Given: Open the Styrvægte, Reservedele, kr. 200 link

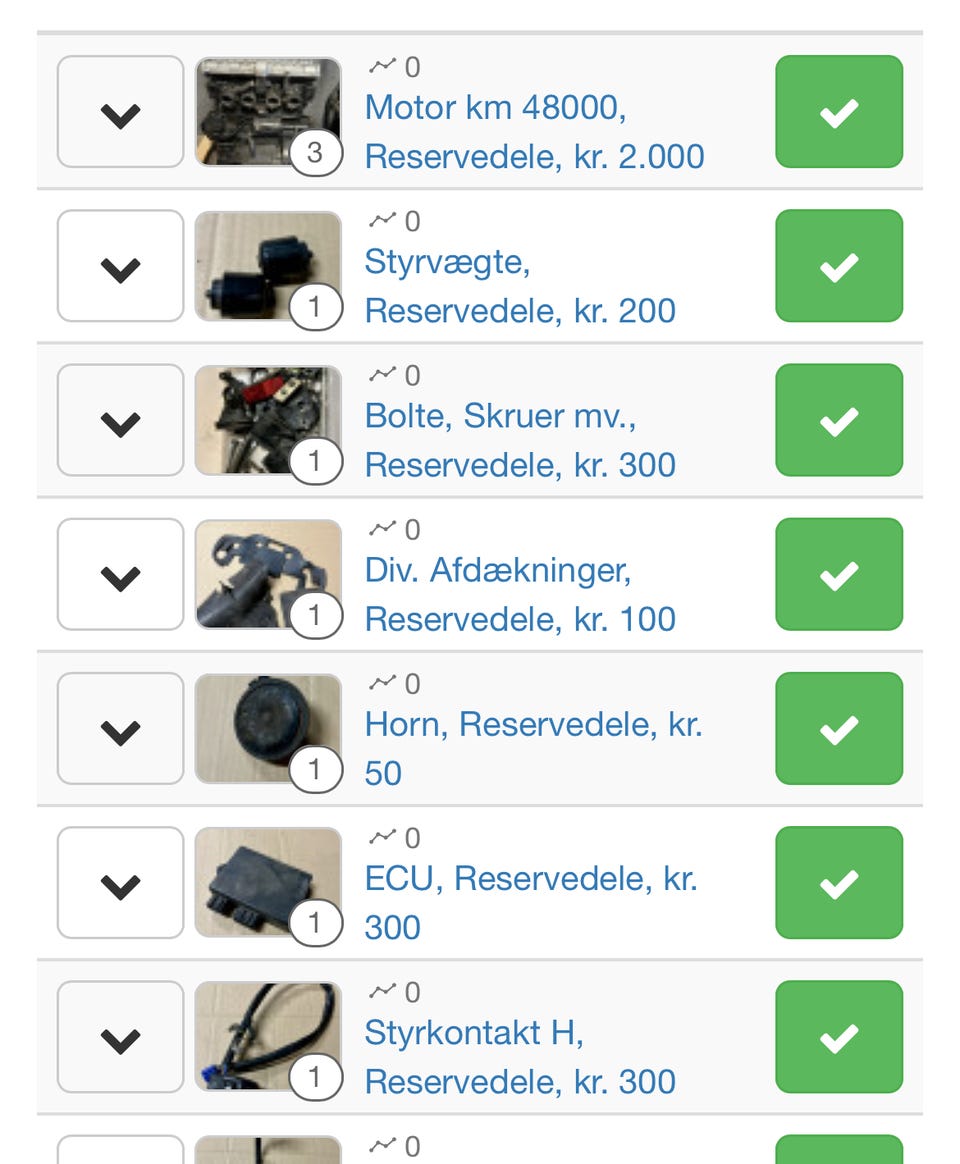Looking at the screenshot, I should [520, 287].
